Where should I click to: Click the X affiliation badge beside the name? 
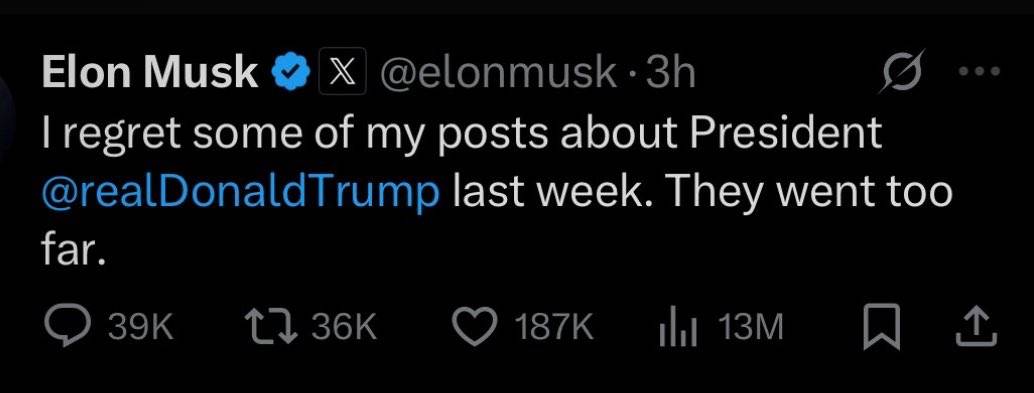click(x=341, y=72)
